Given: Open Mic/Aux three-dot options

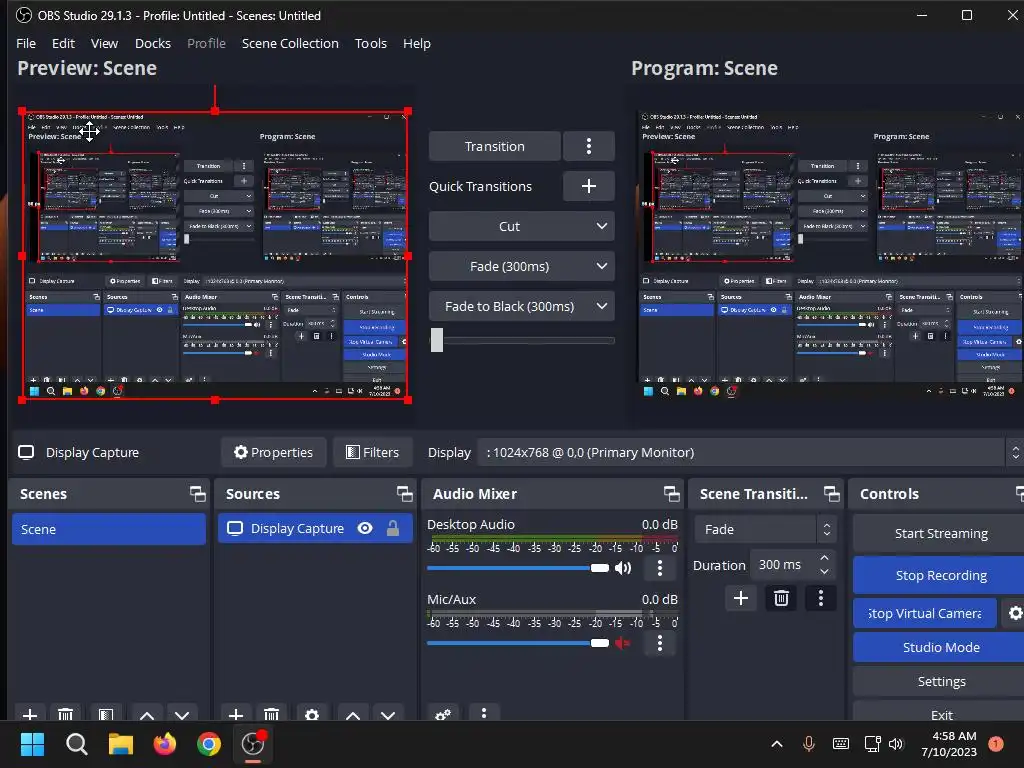Looking at the screenshot, I should (660, 643).
